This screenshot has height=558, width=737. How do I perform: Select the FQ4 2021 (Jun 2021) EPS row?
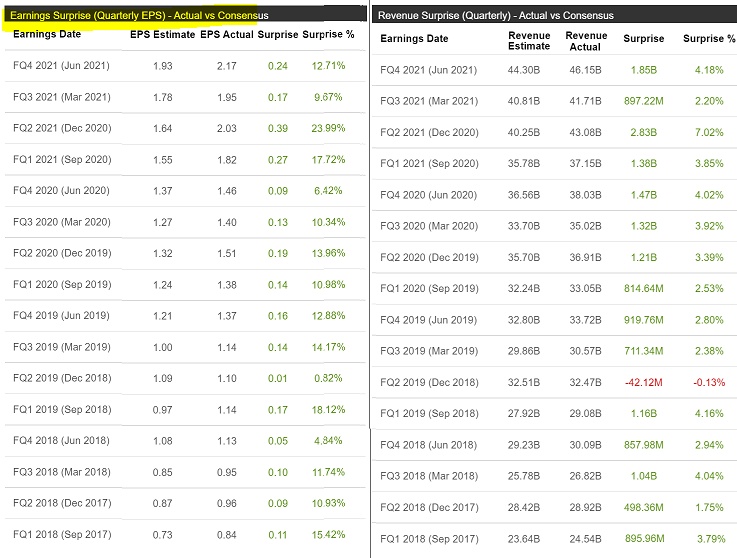[63, 65]
